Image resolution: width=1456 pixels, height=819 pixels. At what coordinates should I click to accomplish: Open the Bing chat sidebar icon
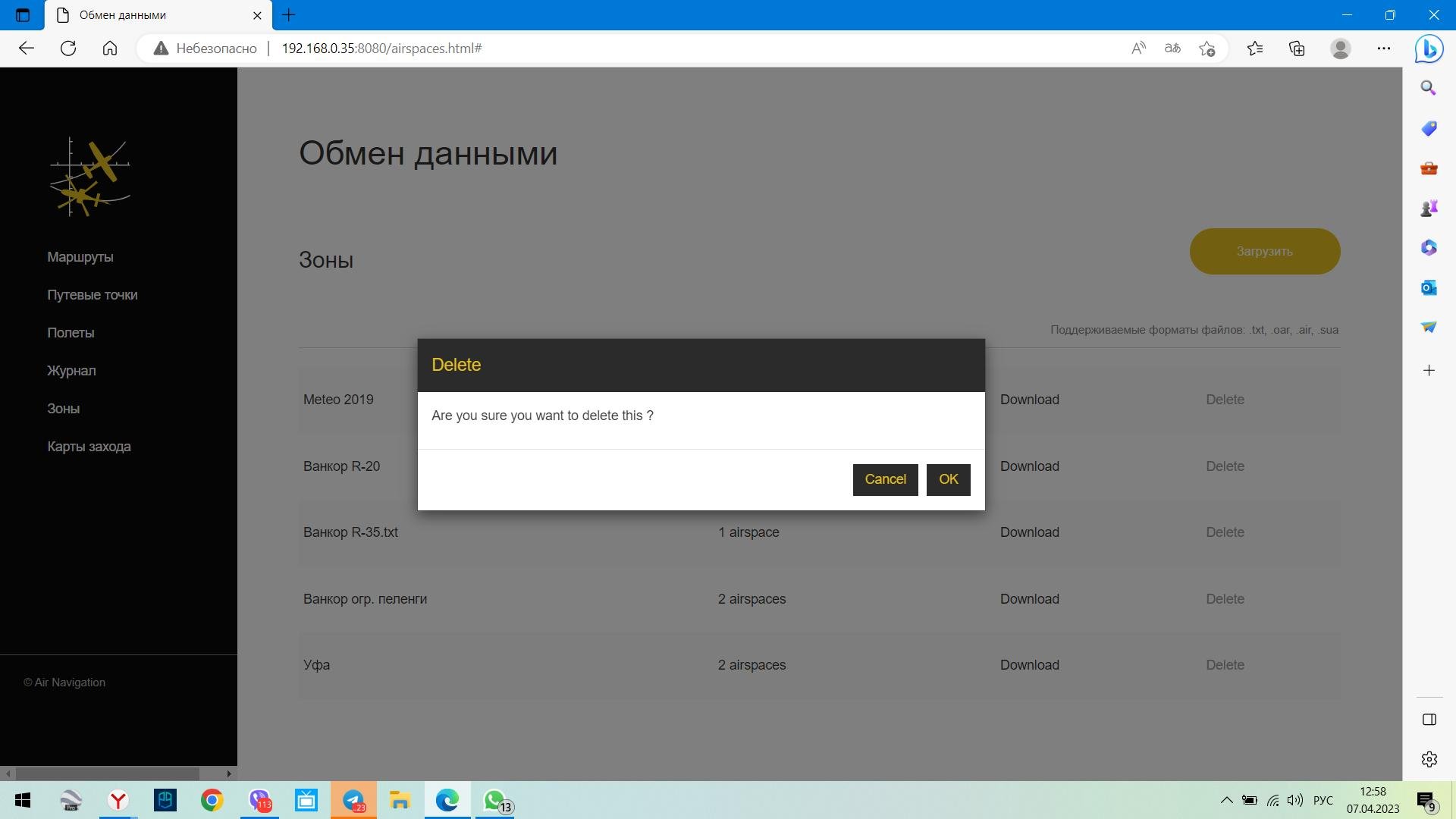[x=1429, y=49]
